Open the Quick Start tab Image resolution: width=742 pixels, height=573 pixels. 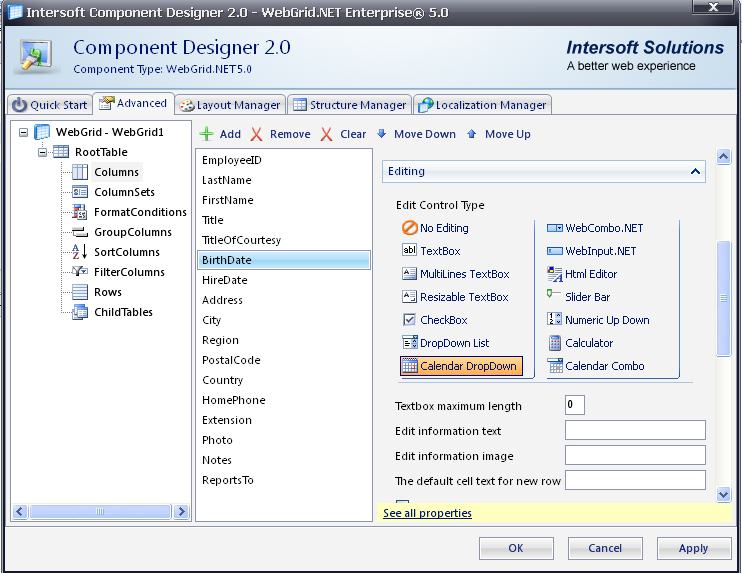pos(49,105)
